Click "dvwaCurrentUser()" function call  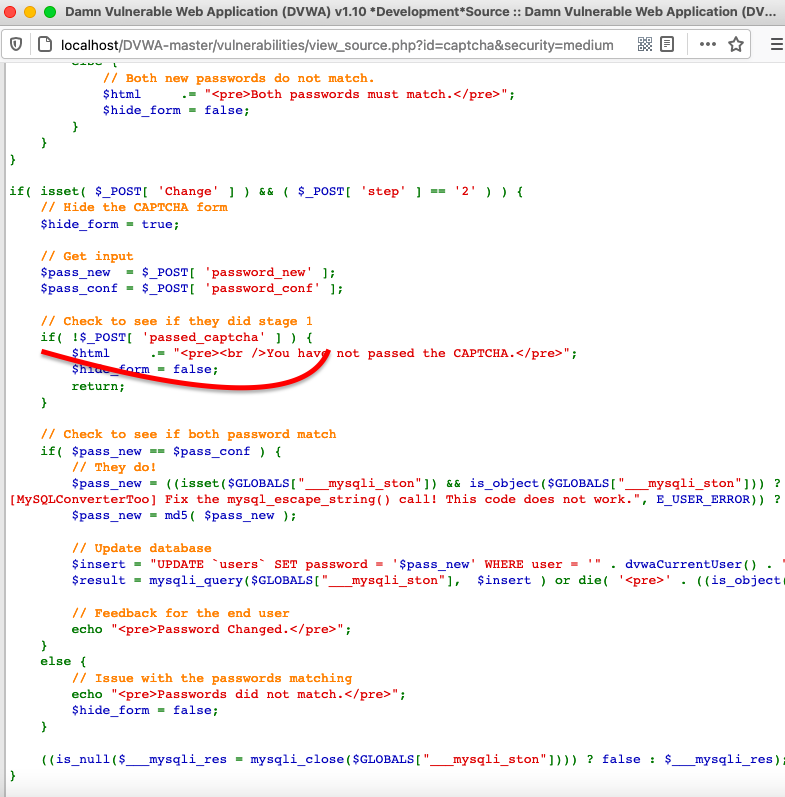click(690, 564)
